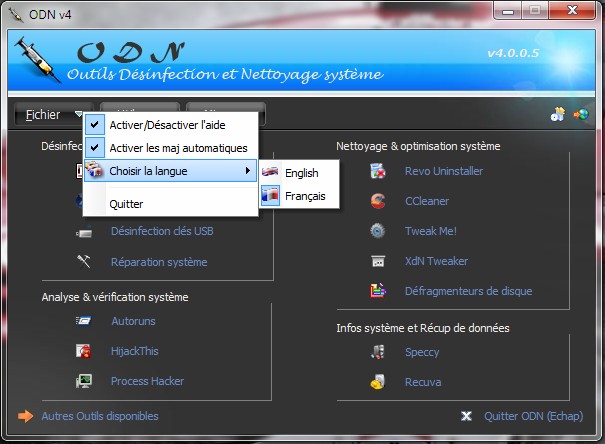This screenshot has height=444, width=605.
Task: Click the XdN Tweaker icon
Action: (x=378, y=261)
